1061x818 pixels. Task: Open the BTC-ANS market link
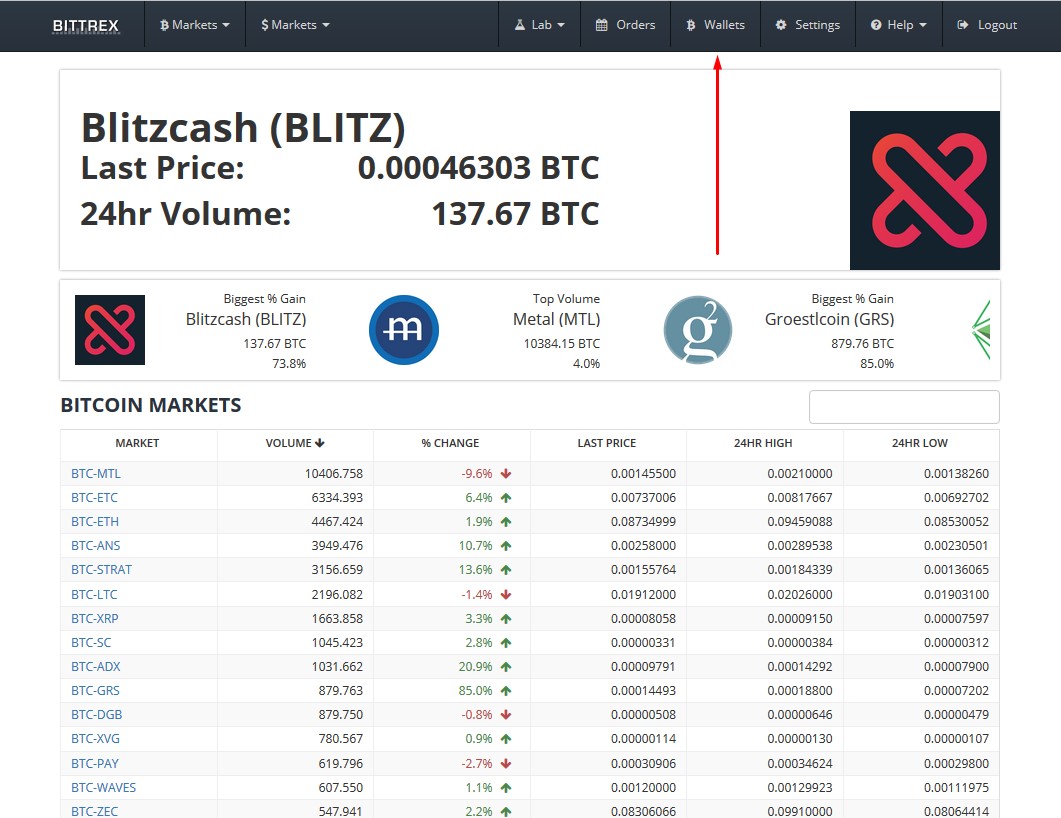95,545
